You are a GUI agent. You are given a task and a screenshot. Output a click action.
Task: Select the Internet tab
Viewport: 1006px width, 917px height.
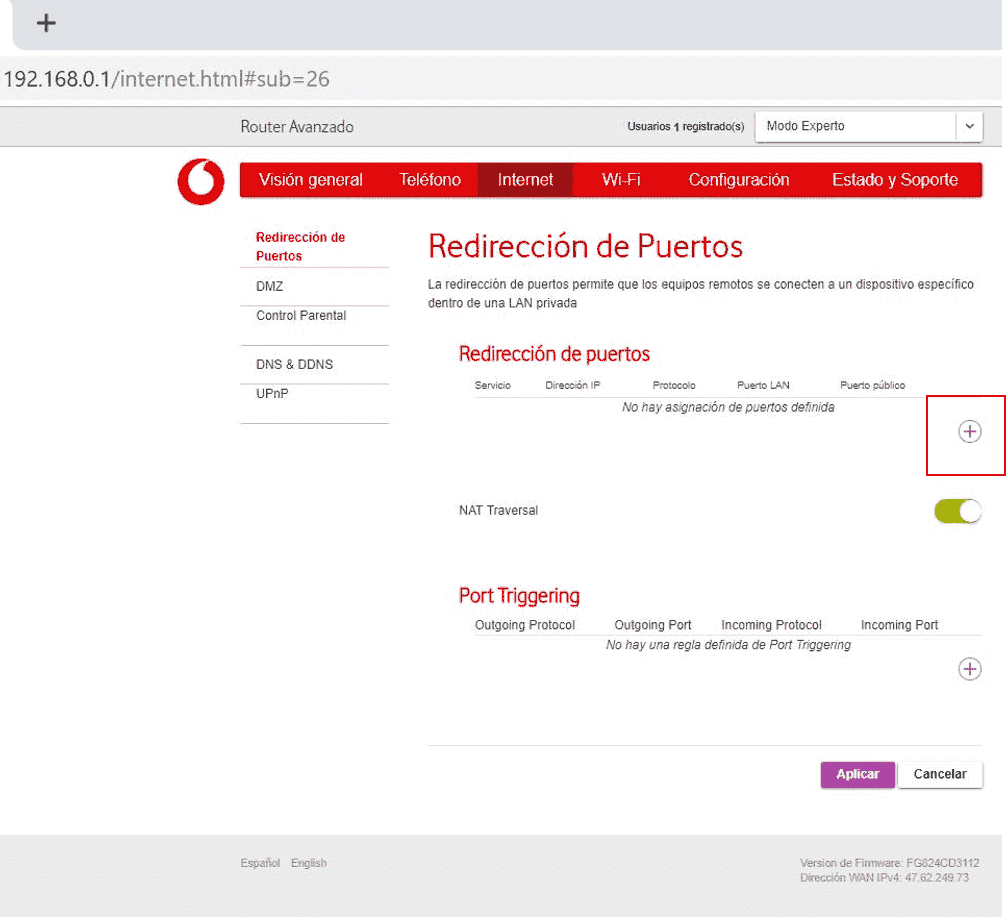click(x=525, y=180)
